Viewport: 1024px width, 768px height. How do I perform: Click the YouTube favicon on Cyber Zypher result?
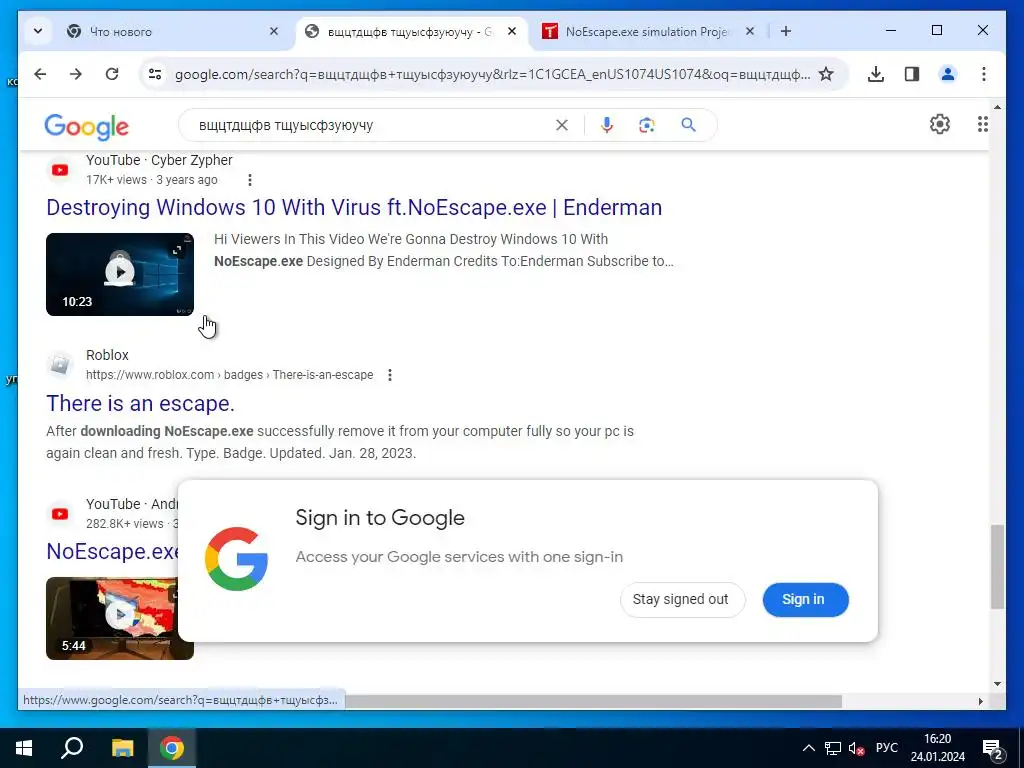(59, 170)
